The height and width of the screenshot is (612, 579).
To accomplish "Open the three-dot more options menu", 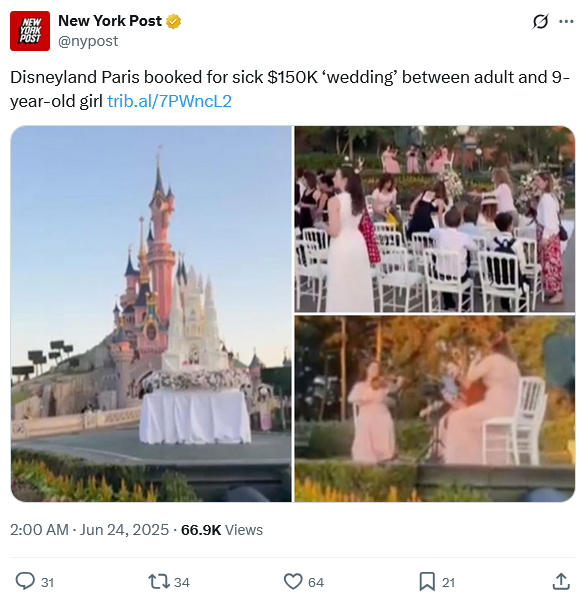I will [x=566, y=21].
